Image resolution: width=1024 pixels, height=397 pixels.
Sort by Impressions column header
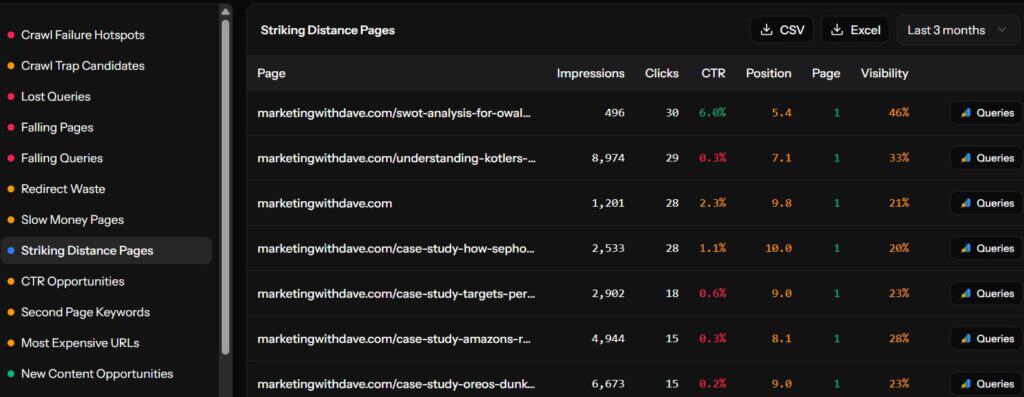click(590, 74)
